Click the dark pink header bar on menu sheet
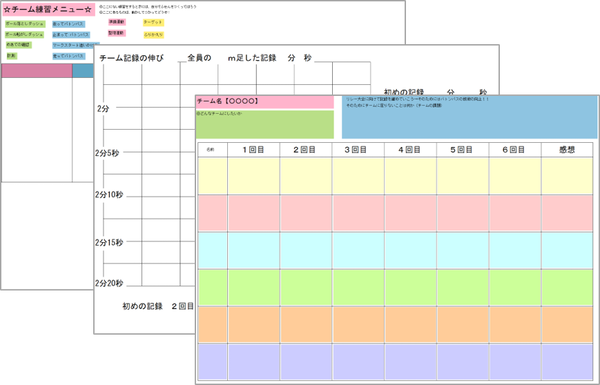Screen dimensions: 600x385 coord(37,71)
